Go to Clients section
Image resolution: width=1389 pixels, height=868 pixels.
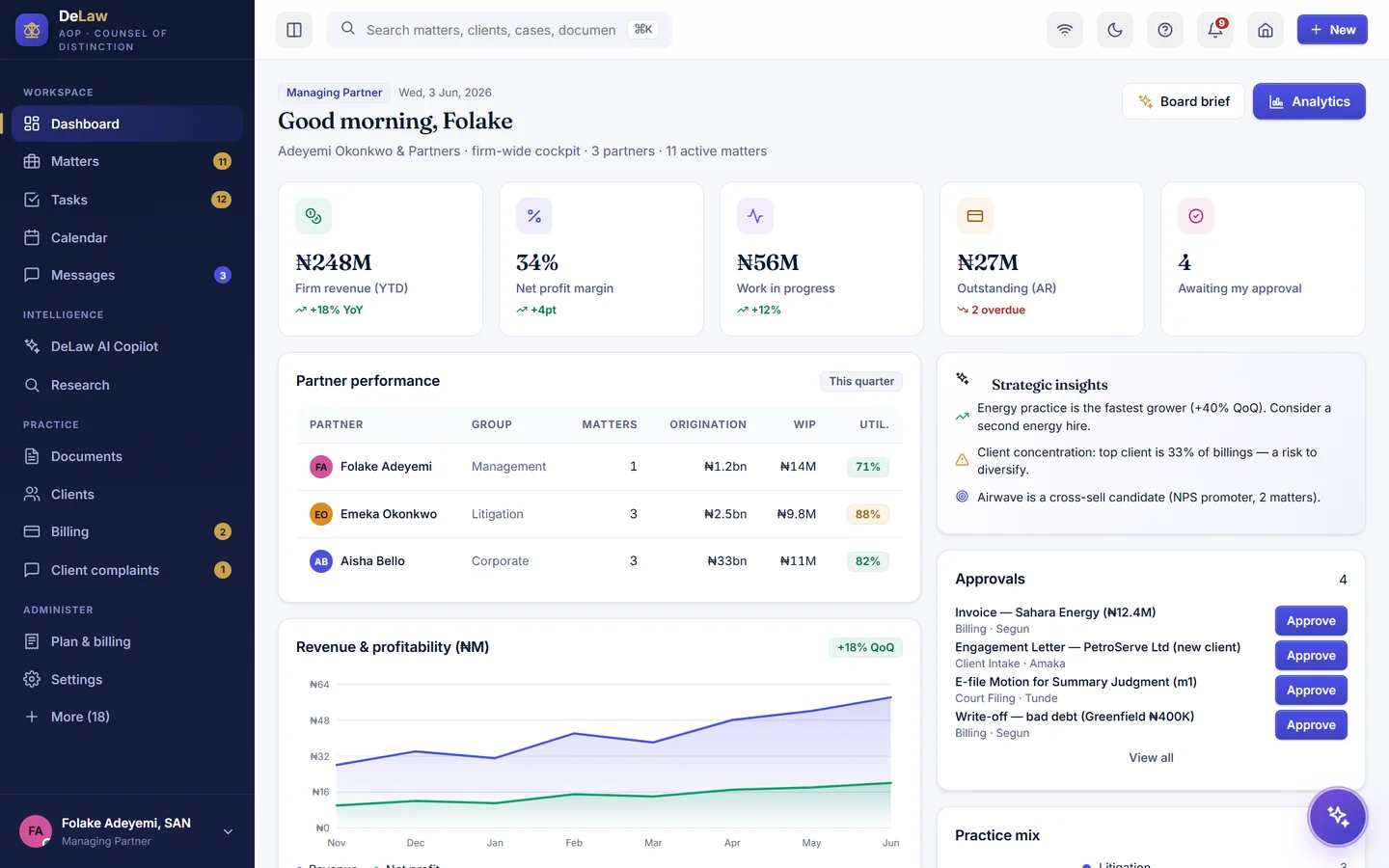127,494
